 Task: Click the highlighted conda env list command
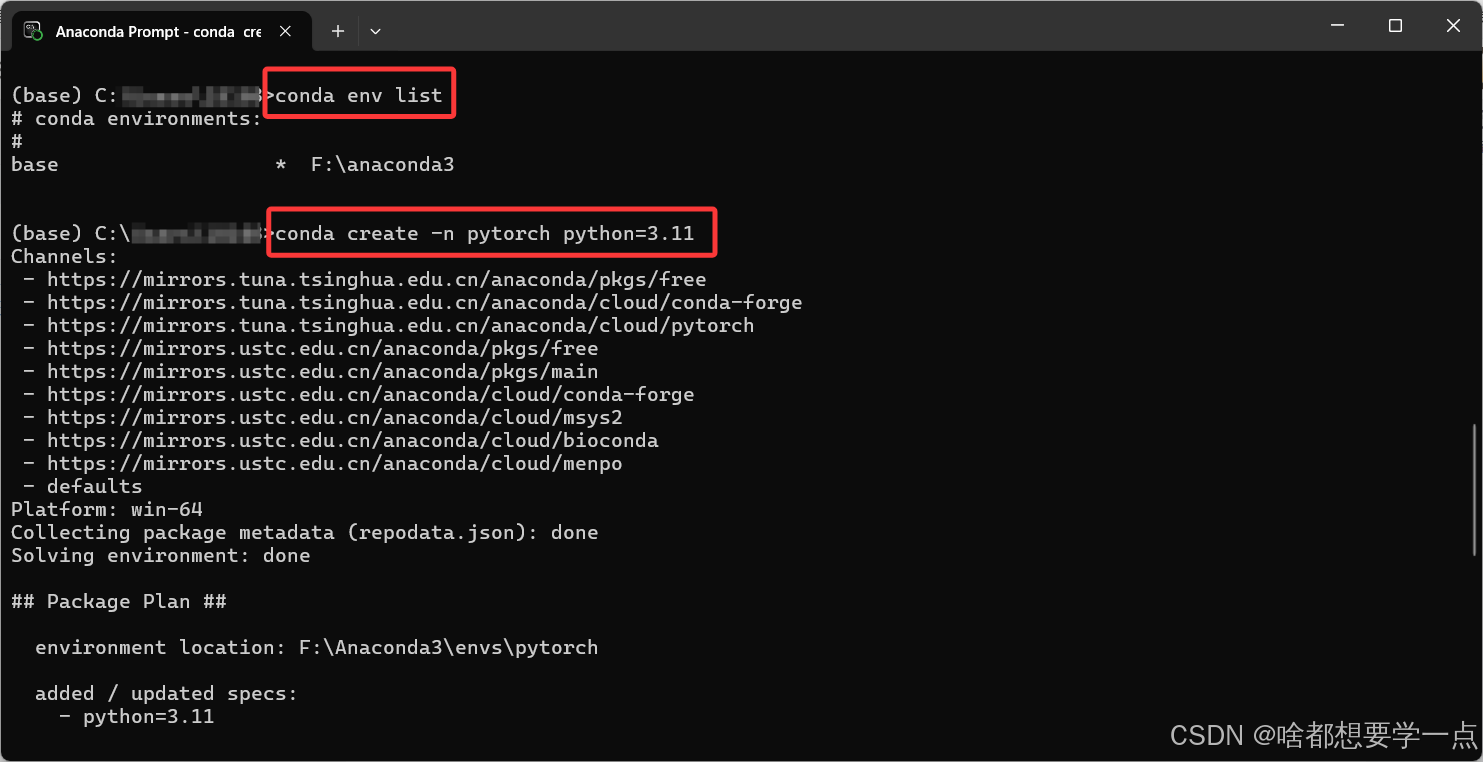(x=358, y=94)
